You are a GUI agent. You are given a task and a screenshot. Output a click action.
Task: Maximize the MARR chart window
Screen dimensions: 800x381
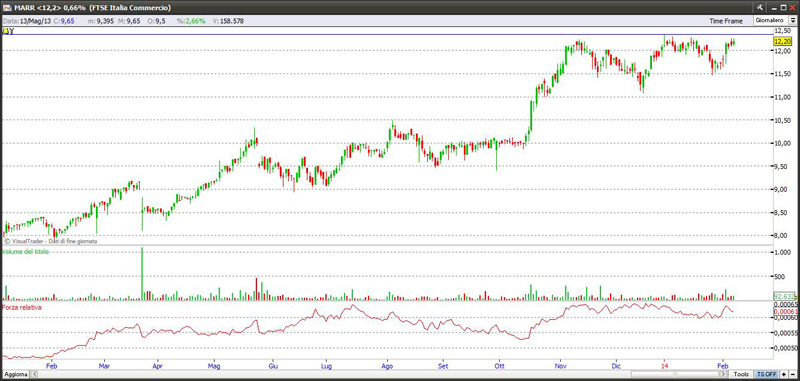(784, 7)
